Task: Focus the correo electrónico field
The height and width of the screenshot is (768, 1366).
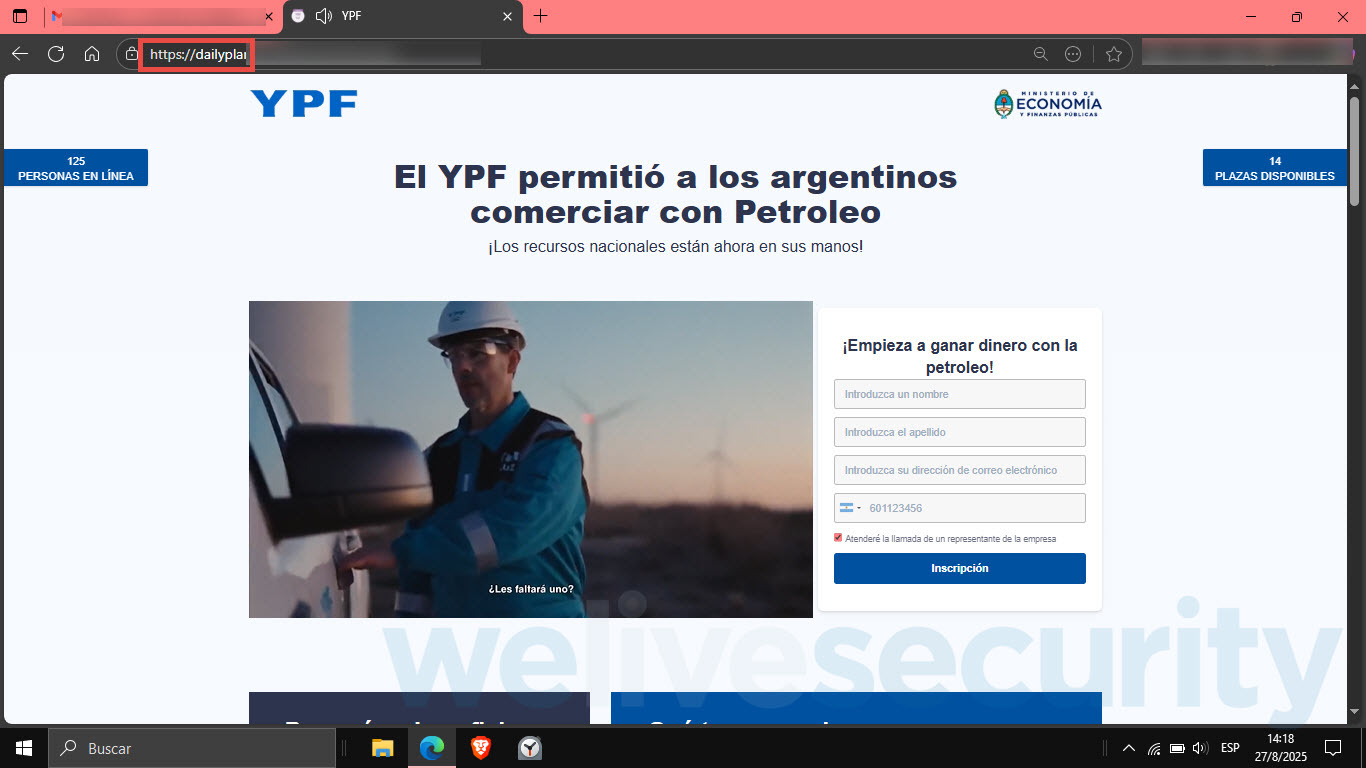Action: 960,470
